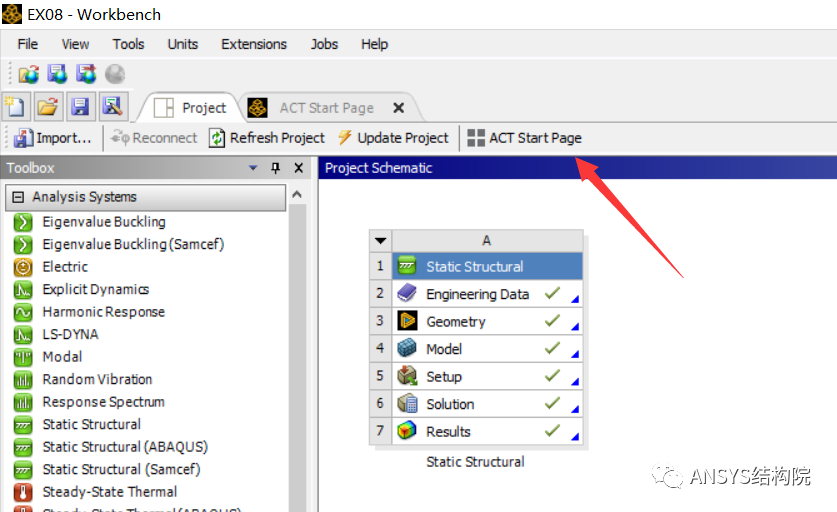This screenshot has width=837, height=512.
Task: Open the Jobs menu
Action: point(325,44)
